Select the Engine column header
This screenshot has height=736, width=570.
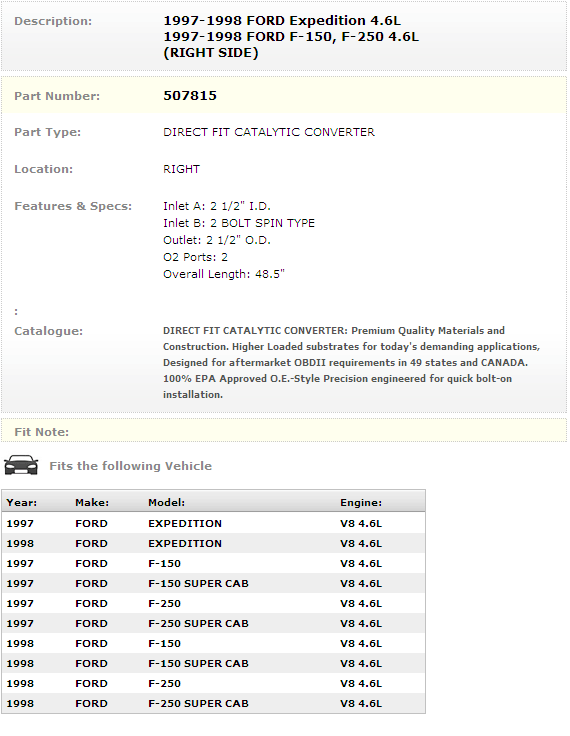click(x=361, y=503)
